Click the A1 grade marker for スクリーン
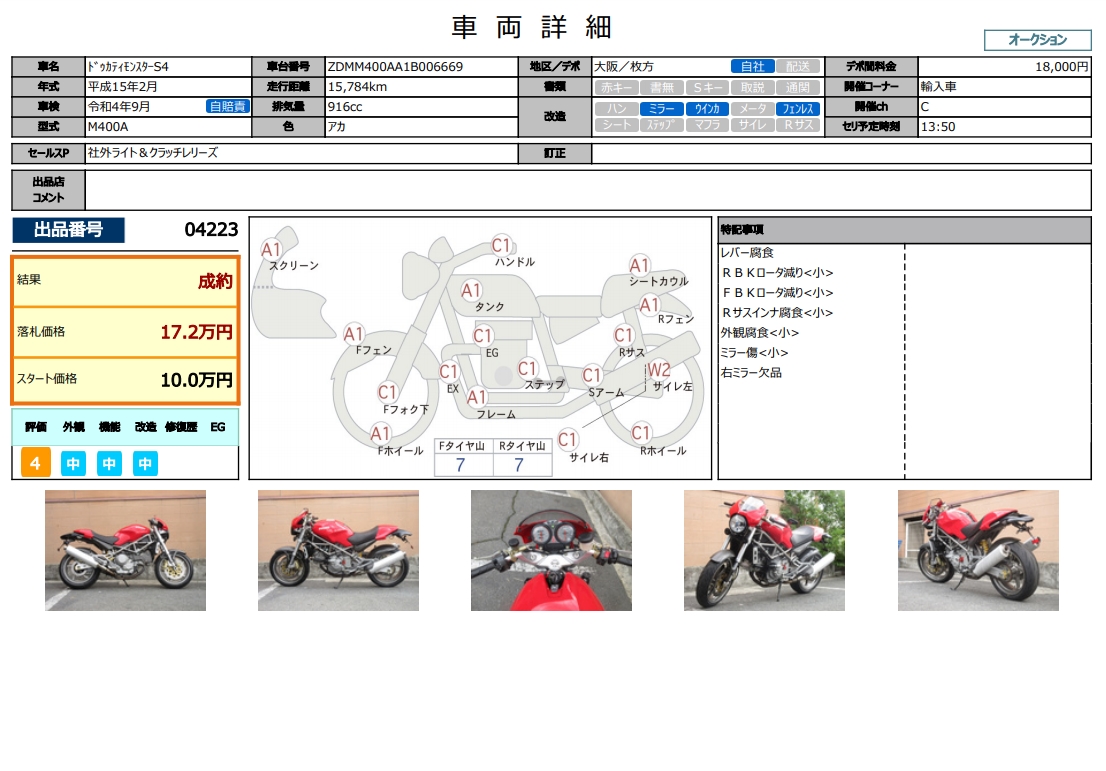The width and height of the screenshot is (1106, 771). coord(271,250)
